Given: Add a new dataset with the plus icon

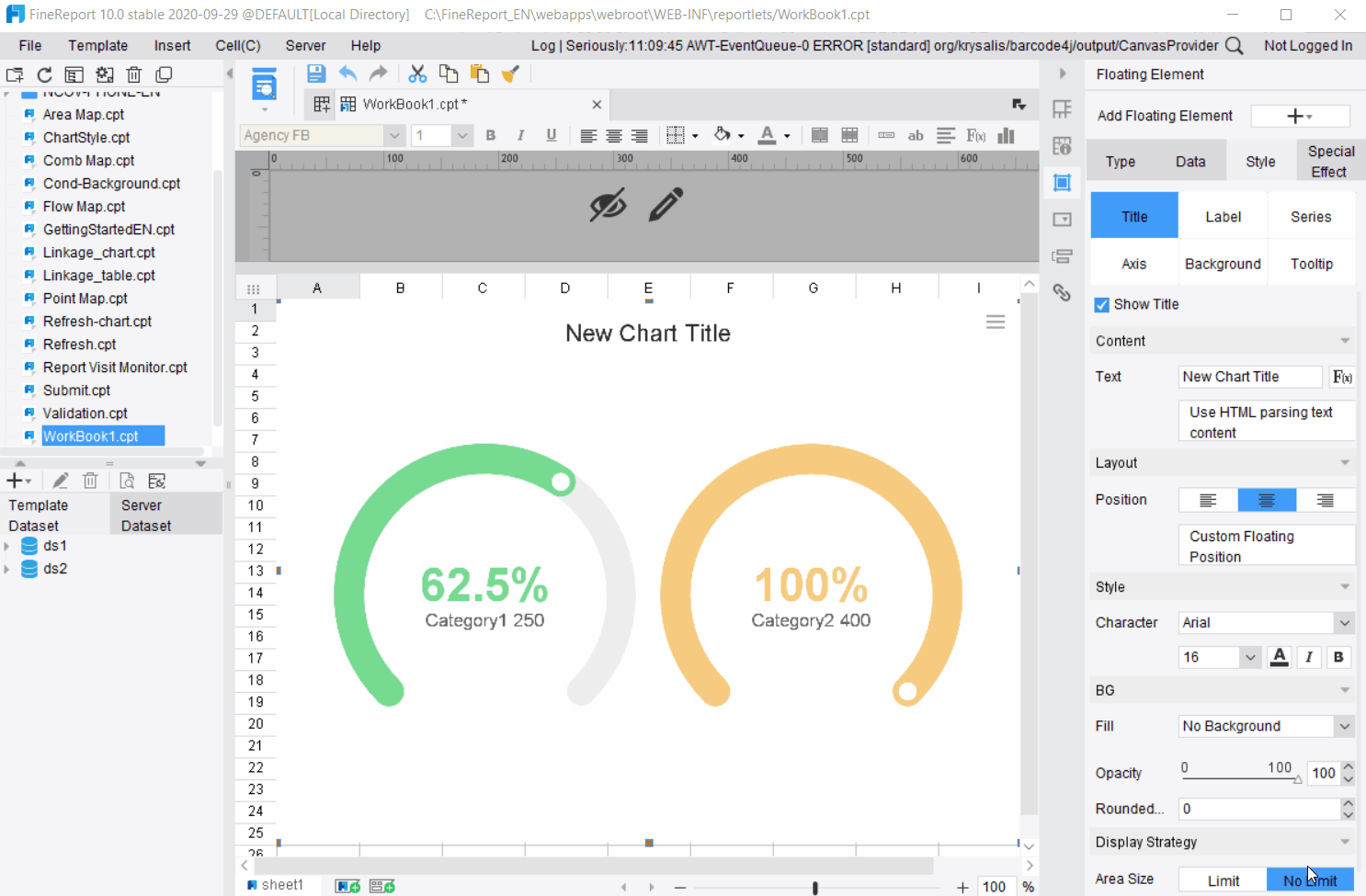Looking at the screenshot, I should (13, 480).
